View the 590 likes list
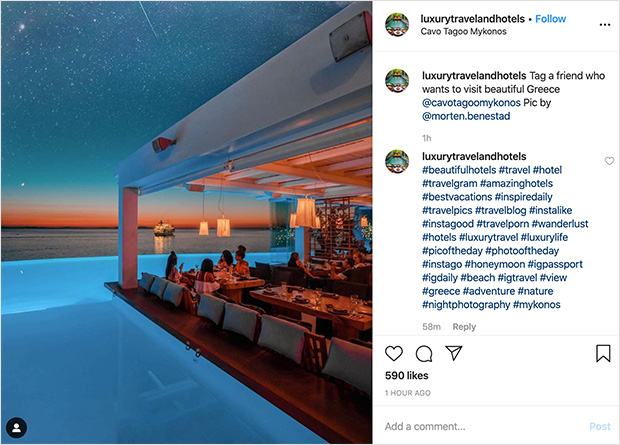620x445 pixels. [406, 375]
